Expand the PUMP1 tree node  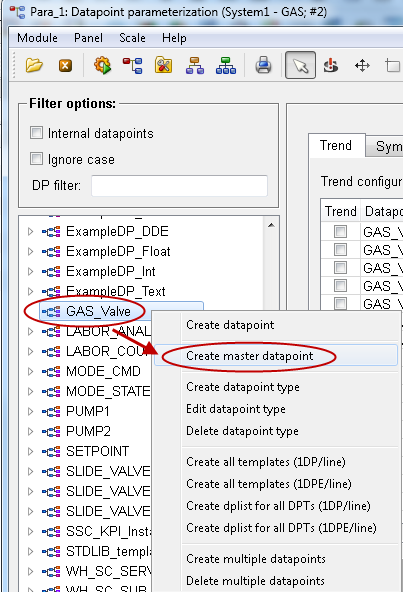pos(31,411)
